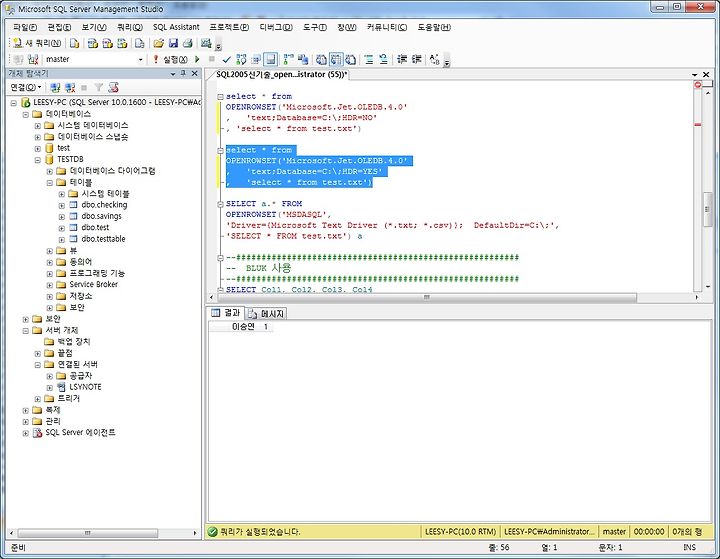Screen dimensions: 720x559
Task: Toggle Include Client Statistics
Action: (303, 59)
